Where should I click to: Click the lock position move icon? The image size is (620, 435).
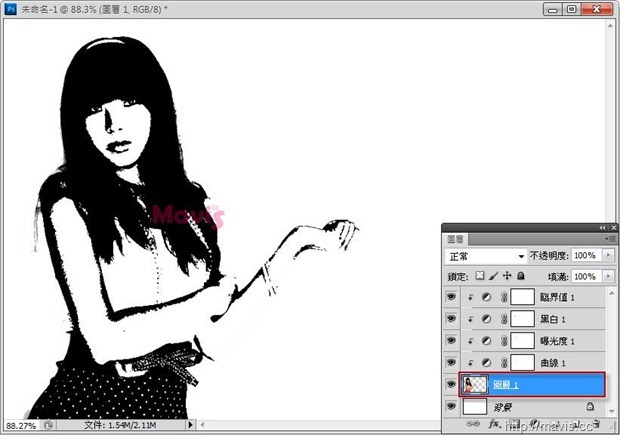[x=507, y=276]
